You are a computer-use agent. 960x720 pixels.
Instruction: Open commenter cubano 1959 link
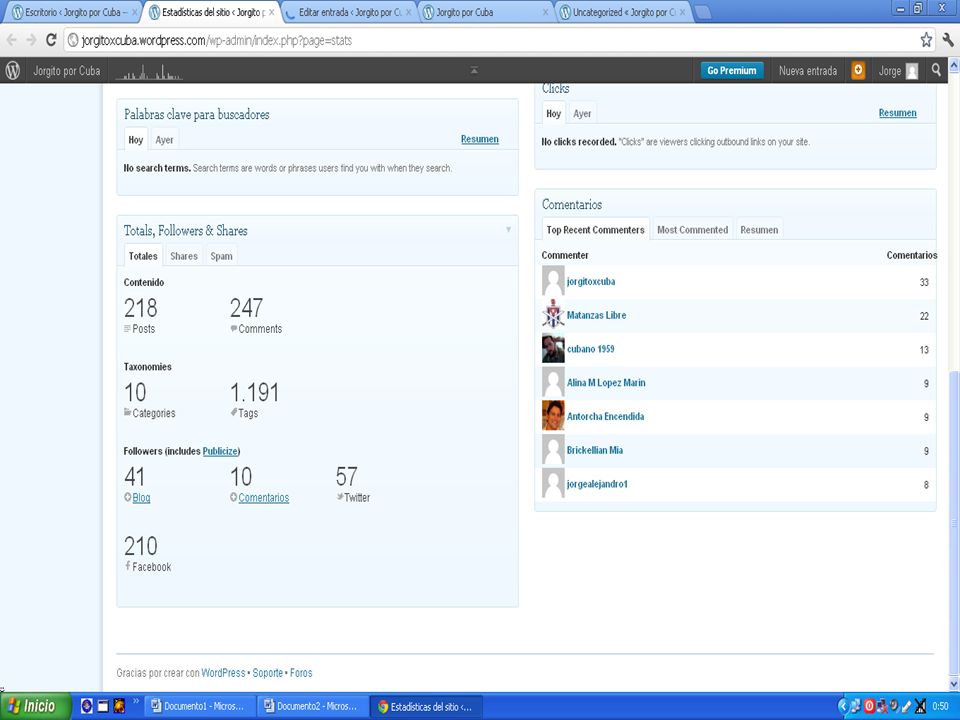tap(590, 349)
